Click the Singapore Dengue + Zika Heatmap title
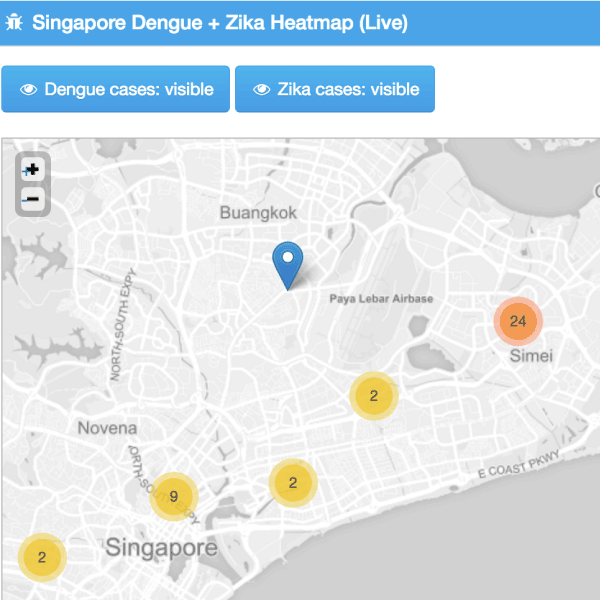The width and height of the screenshot is (600, 600). point(220,23)
